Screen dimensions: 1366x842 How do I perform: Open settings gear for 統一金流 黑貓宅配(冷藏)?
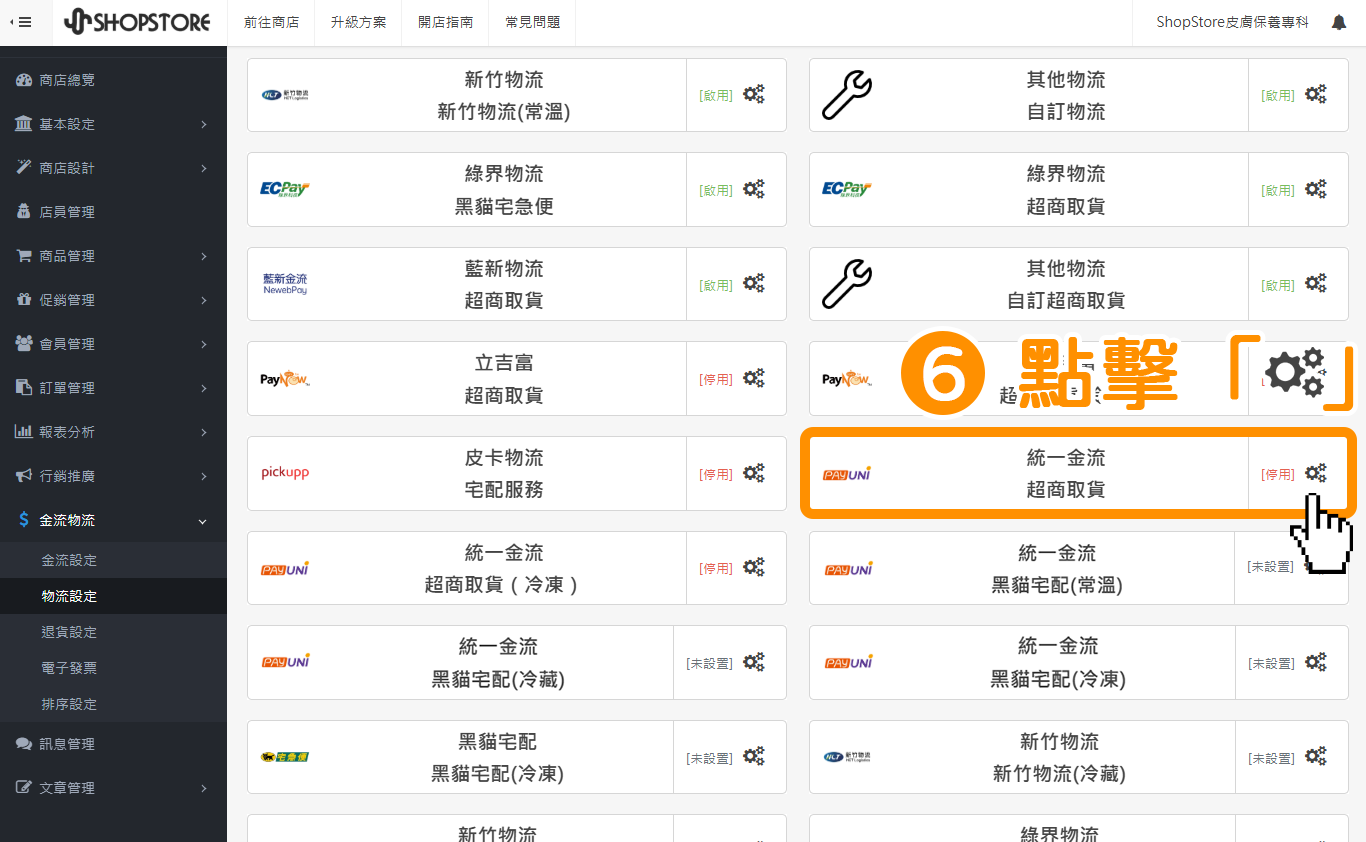pos(754,662)
